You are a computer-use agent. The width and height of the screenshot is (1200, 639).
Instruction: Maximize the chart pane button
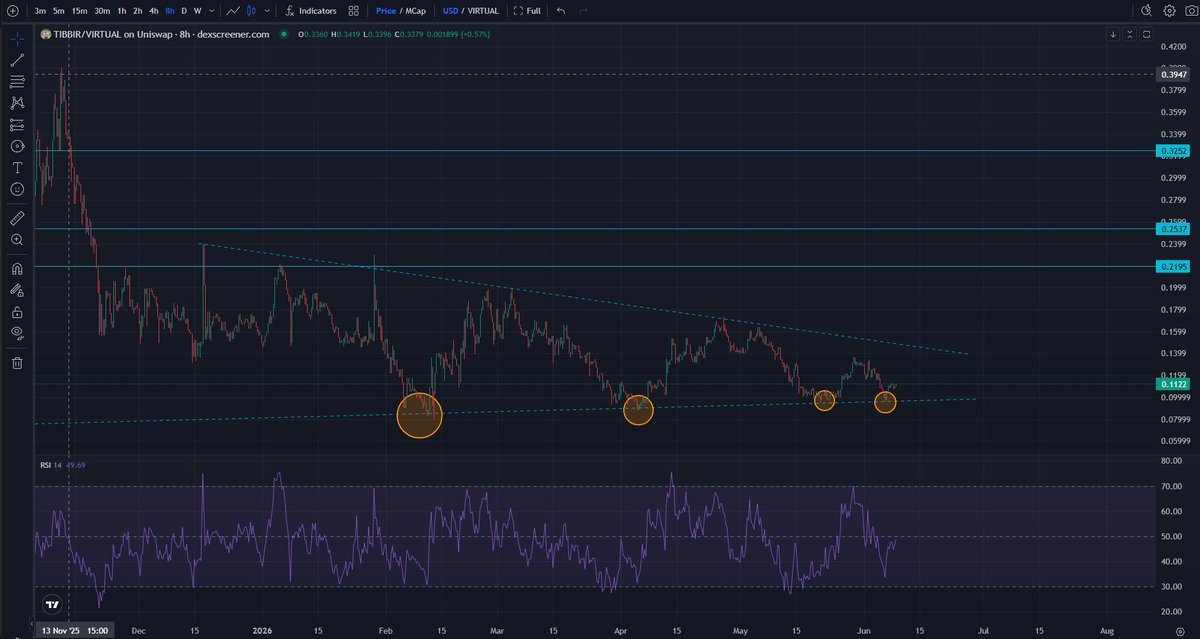(1146, 34)
